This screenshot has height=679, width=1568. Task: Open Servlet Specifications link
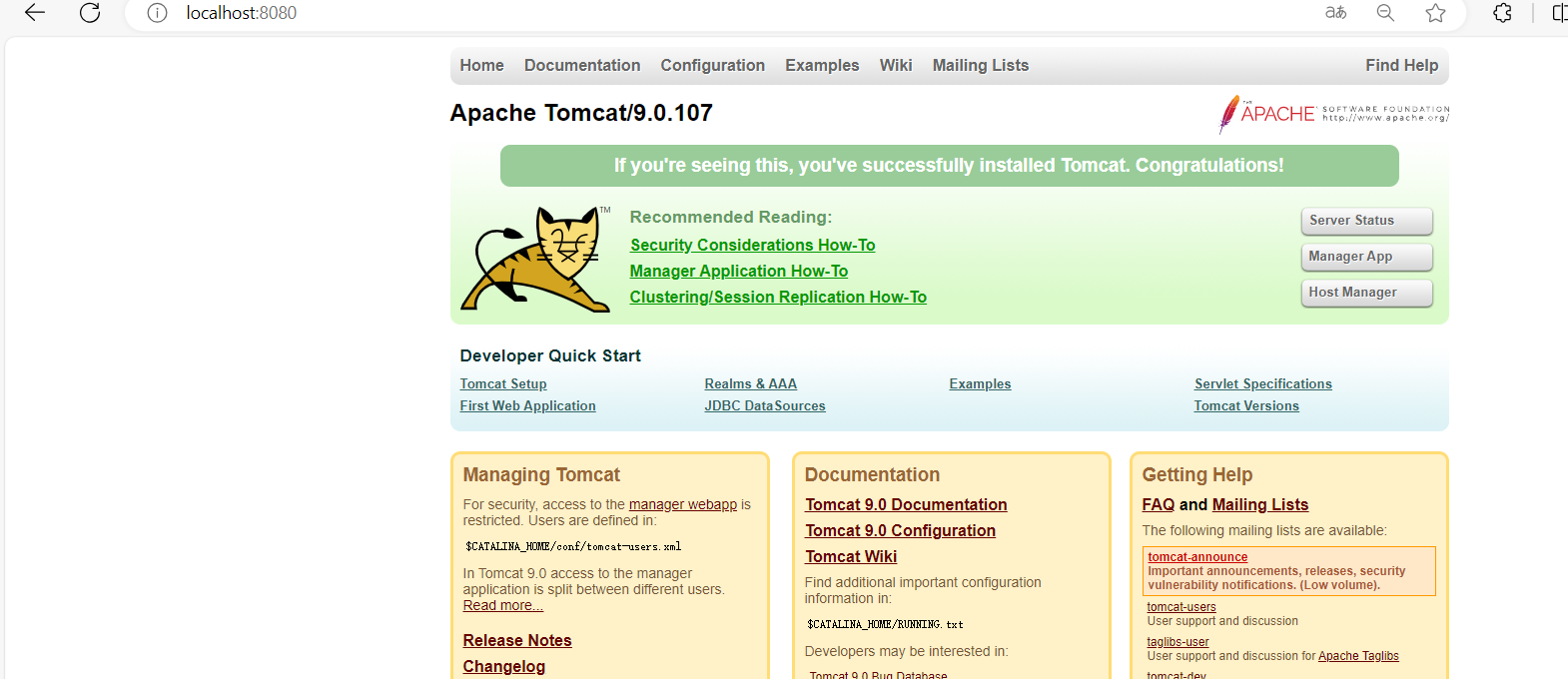click(x=1262, y=383)
